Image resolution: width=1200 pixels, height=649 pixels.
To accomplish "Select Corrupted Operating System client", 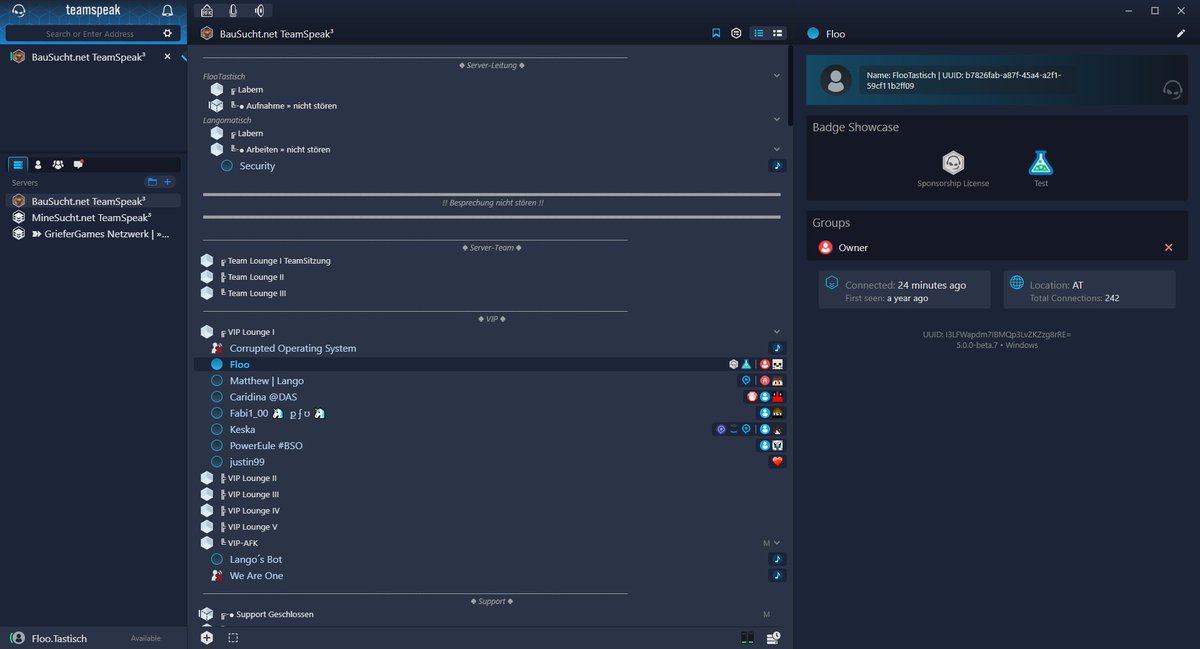I will point(293,348).
